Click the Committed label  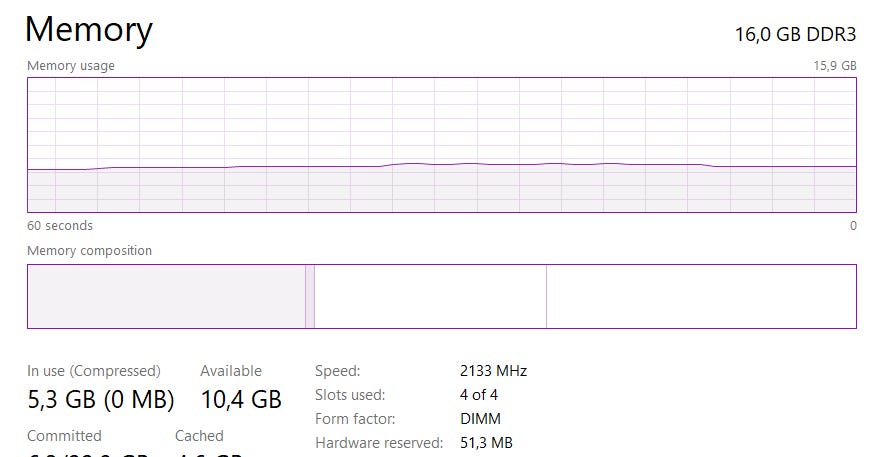64,436
